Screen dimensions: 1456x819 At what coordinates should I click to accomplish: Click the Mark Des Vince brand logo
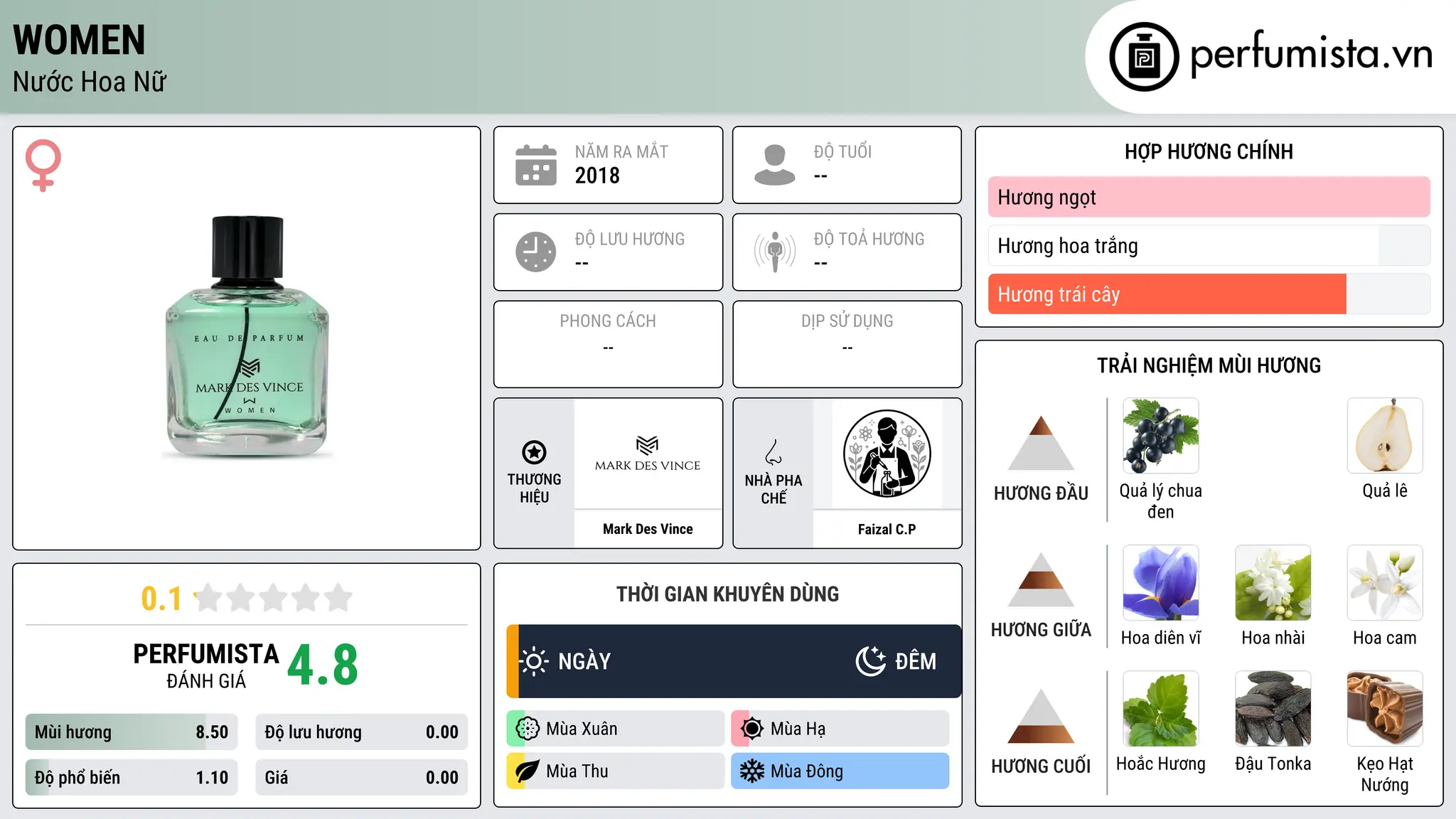(648, 454)
